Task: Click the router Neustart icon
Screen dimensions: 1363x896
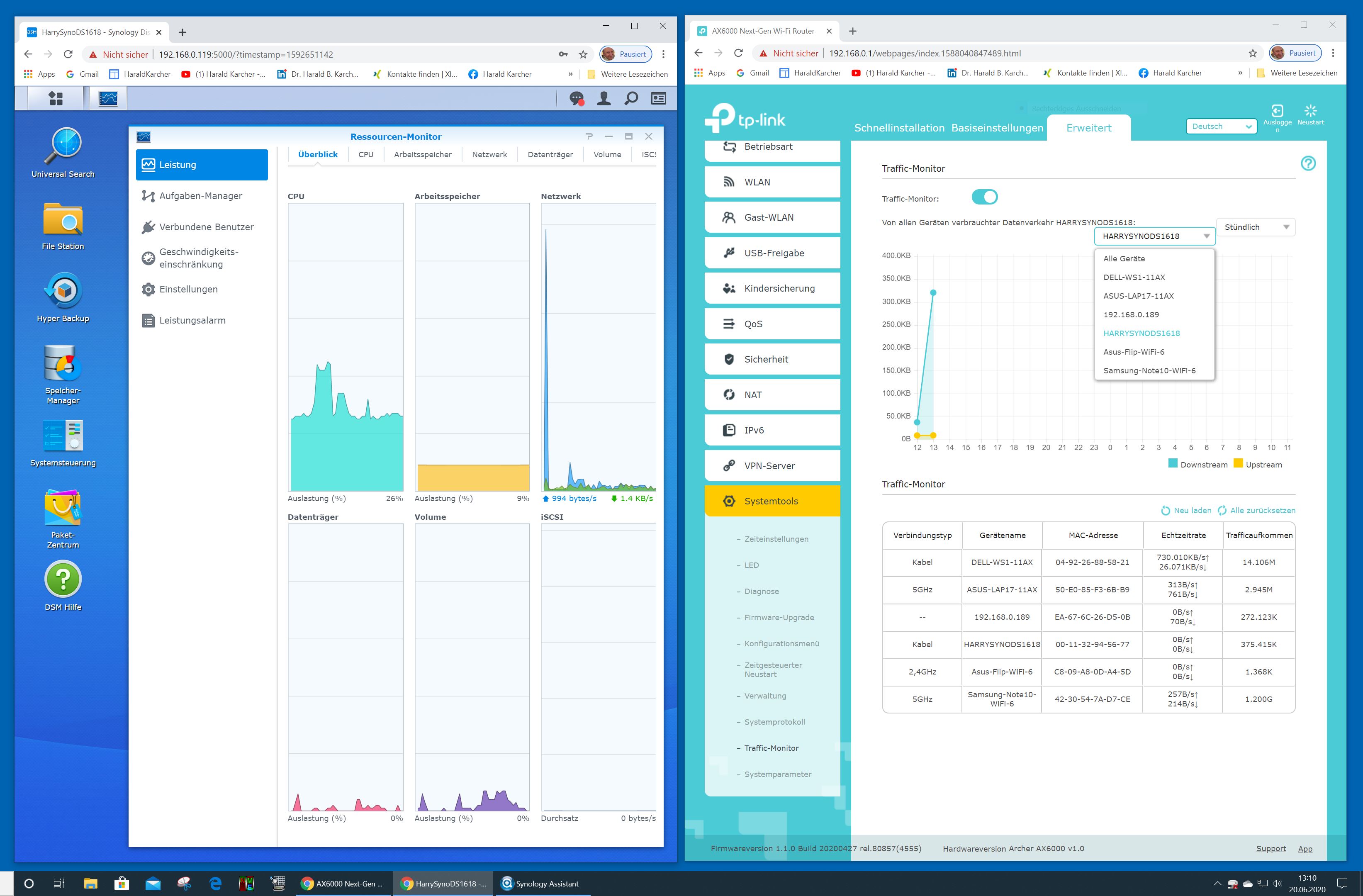Action: (1310, 111)
